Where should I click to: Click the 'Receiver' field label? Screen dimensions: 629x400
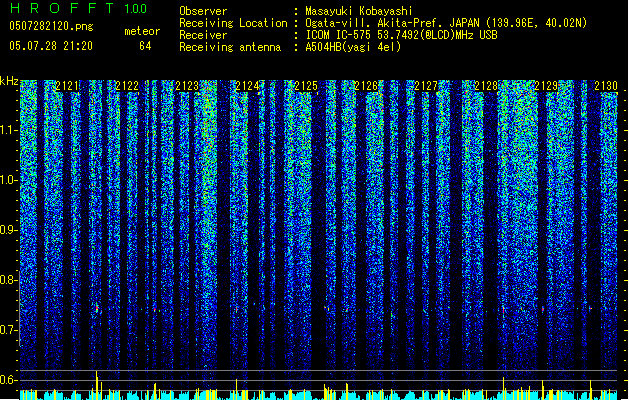point(203,35)
